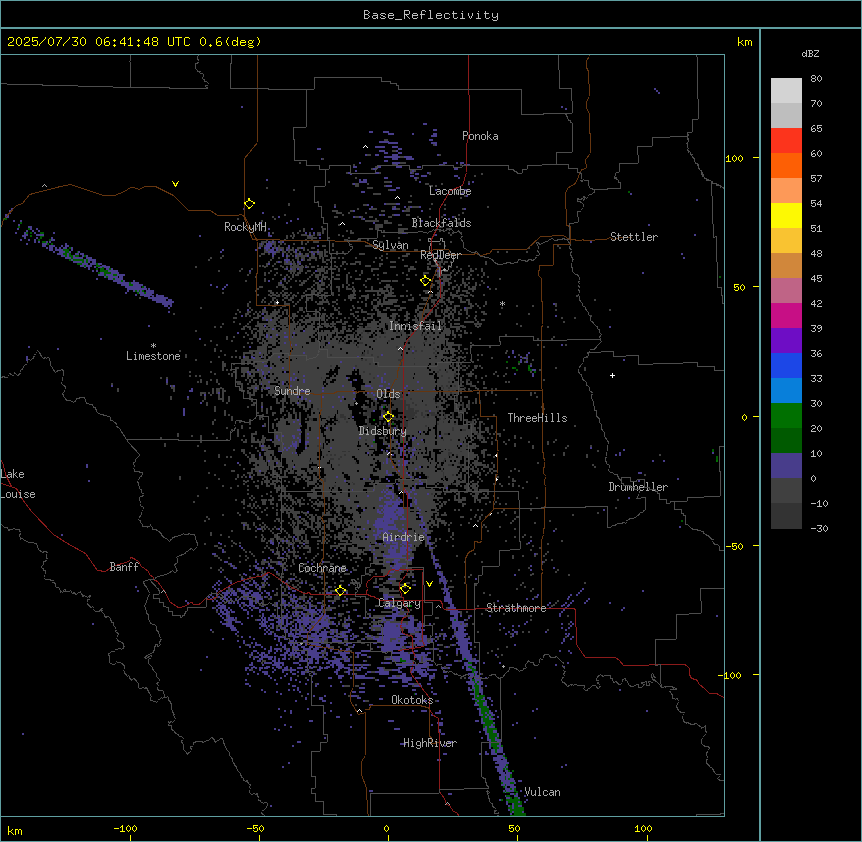Click the Didsbury label
The height and width of the screenshot is (842, 862).
(x=383, y=431)
